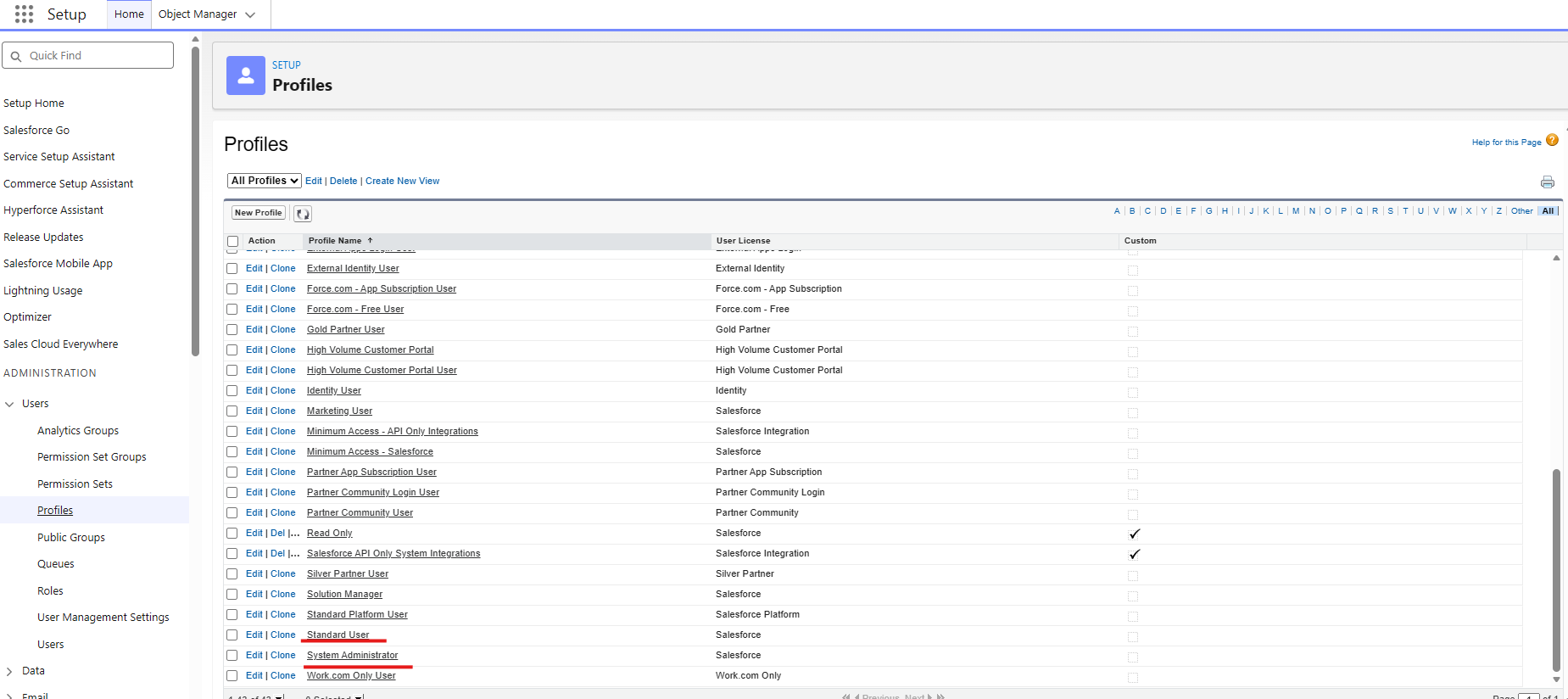Tick the System Administrator row checkbox
Viewport: 1568px width, 699px height.
click(232, 656)
